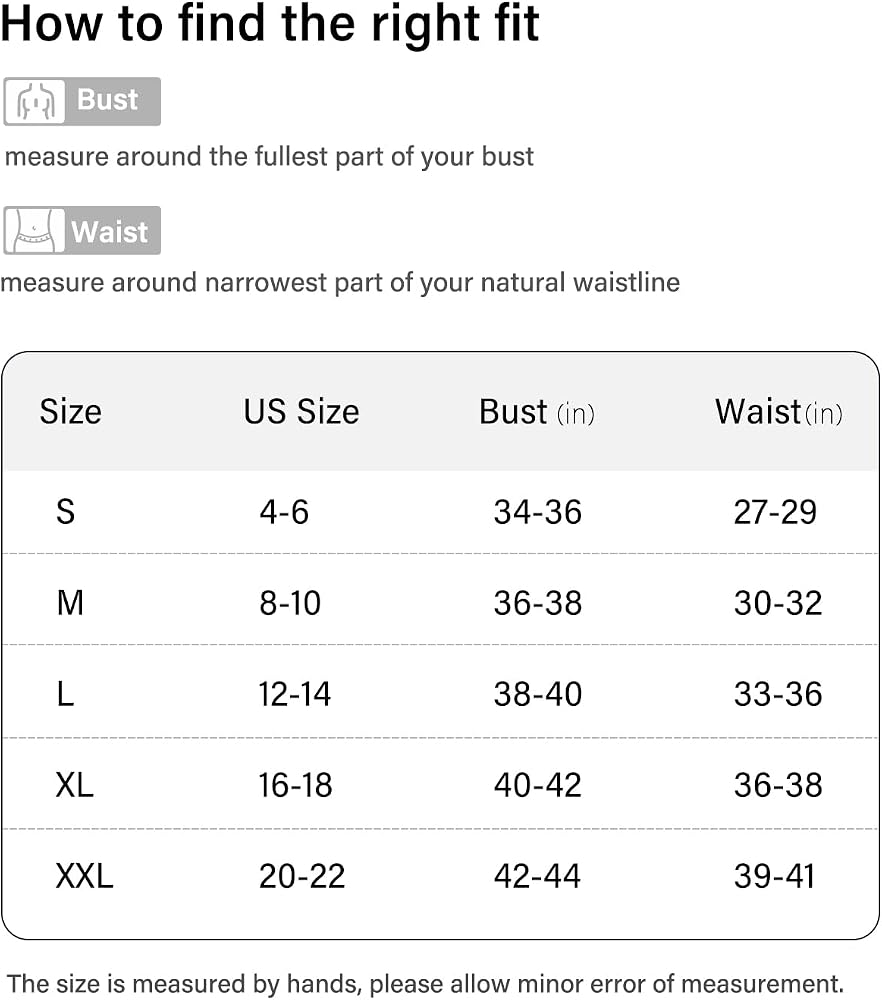Viewport: 882px width, 1000px height.
Task: Click the How to find the right fit heading
Action: [270, 24]
